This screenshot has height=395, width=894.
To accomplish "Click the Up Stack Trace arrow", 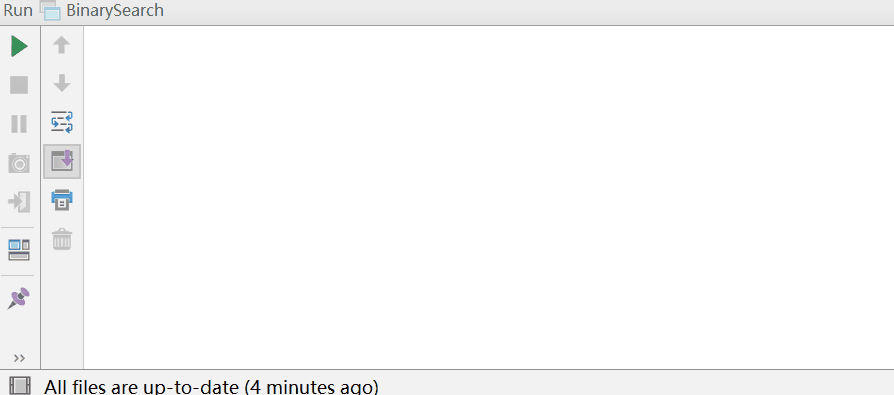I will coord(62,45).
